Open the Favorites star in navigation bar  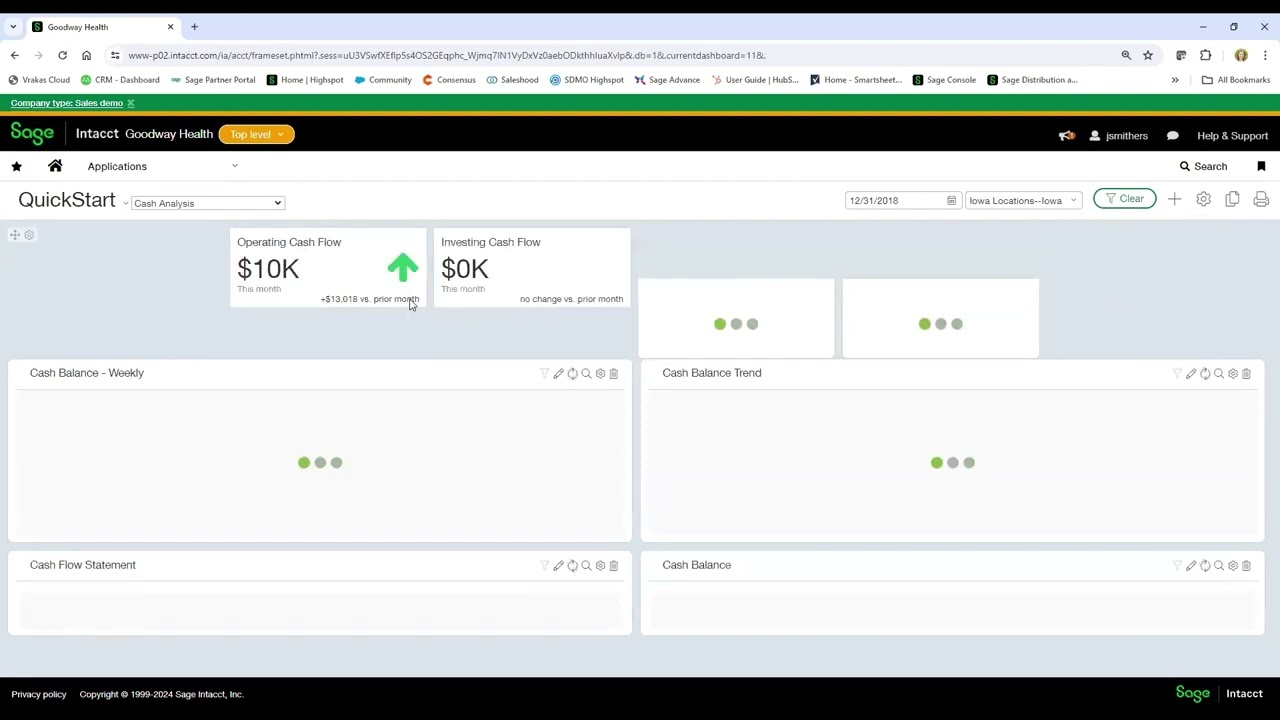pos(16,166)
